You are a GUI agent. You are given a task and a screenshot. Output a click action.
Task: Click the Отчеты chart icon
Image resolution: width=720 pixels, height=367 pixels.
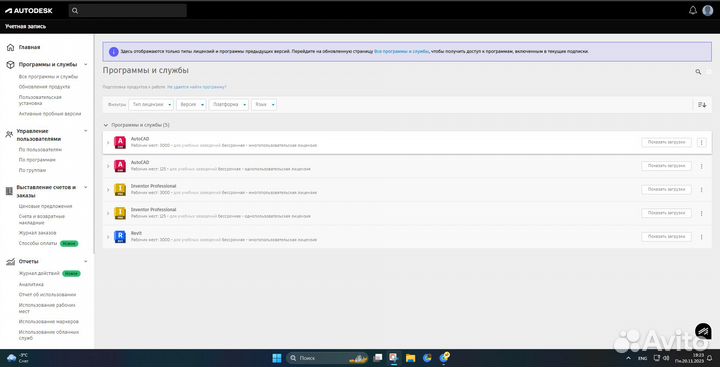(10, 261)
